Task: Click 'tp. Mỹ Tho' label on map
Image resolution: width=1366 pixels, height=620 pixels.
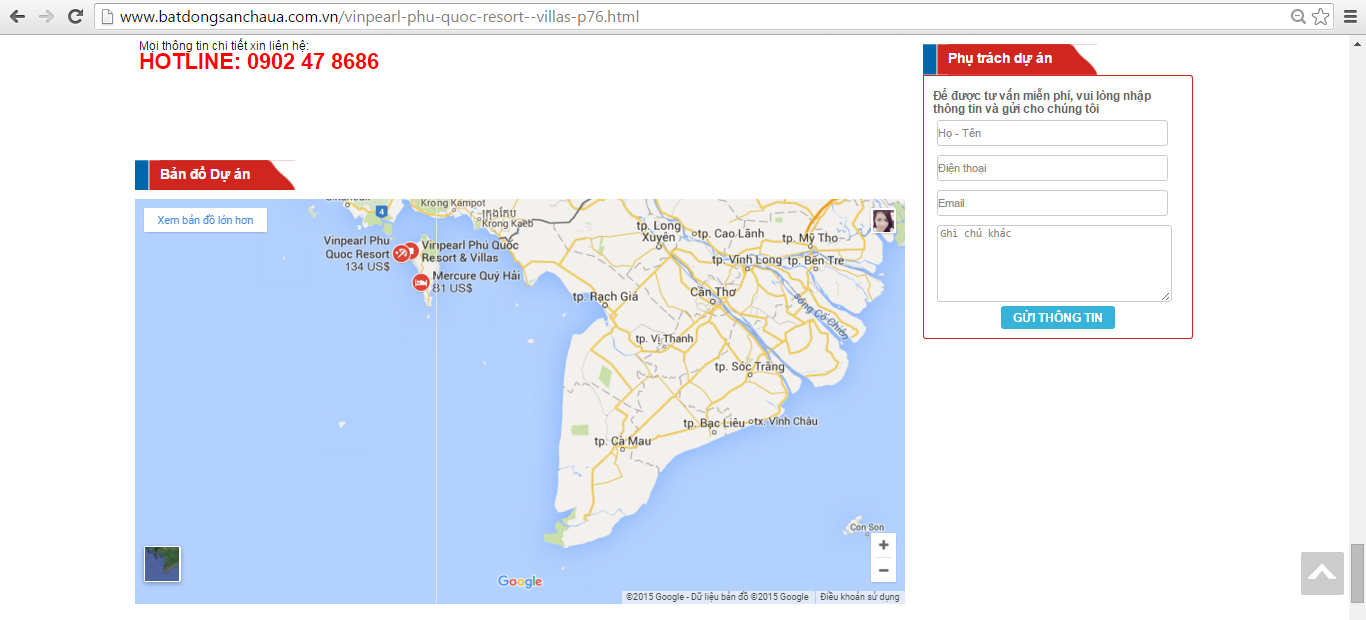Action: click(x=811, y=238)
